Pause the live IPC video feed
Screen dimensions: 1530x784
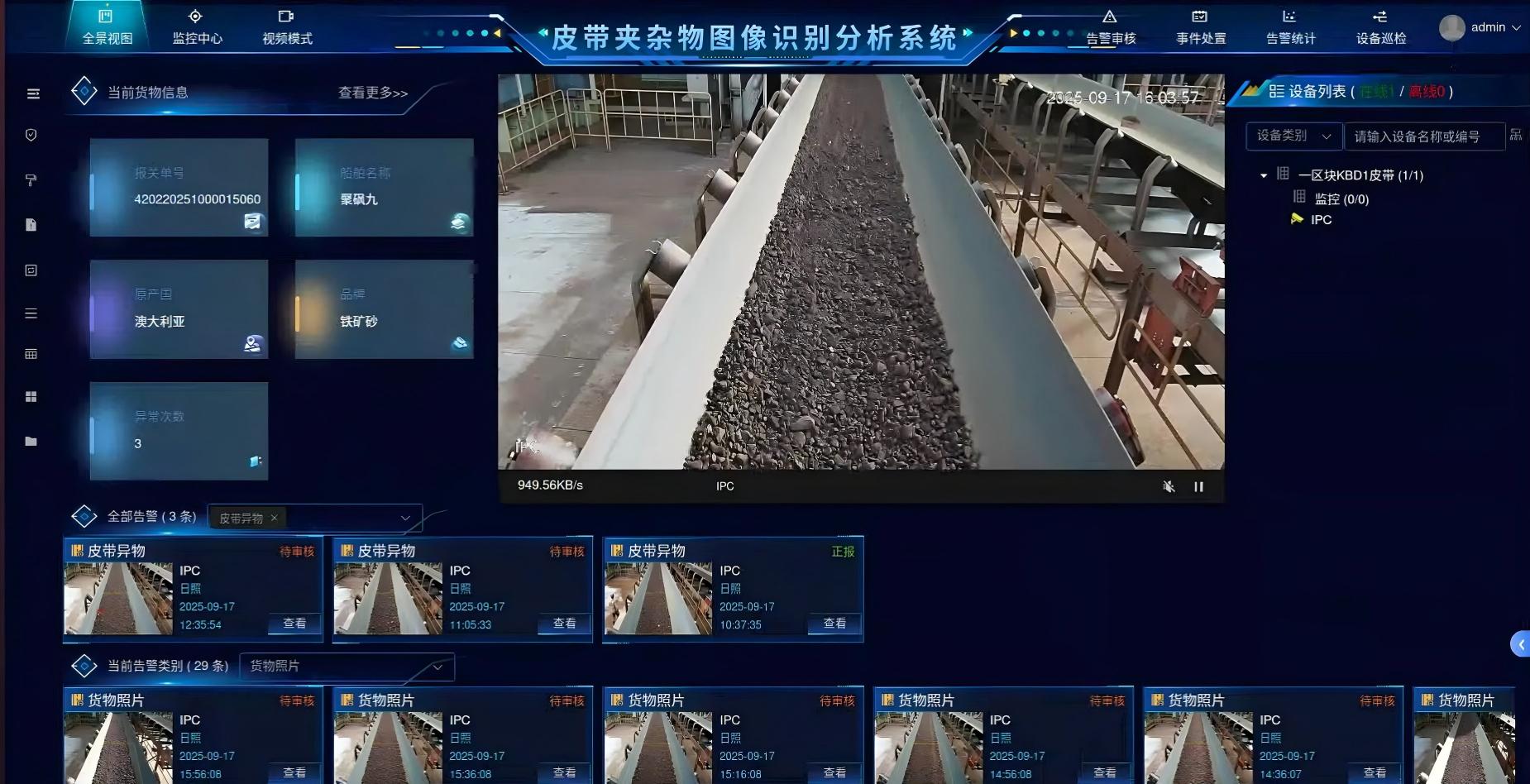(1198, 486)
